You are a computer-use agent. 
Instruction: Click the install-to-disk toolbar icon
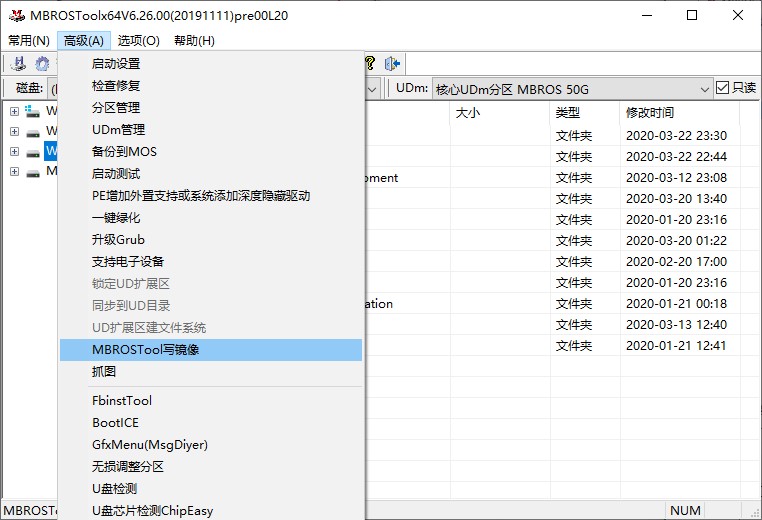pos(18,63)
